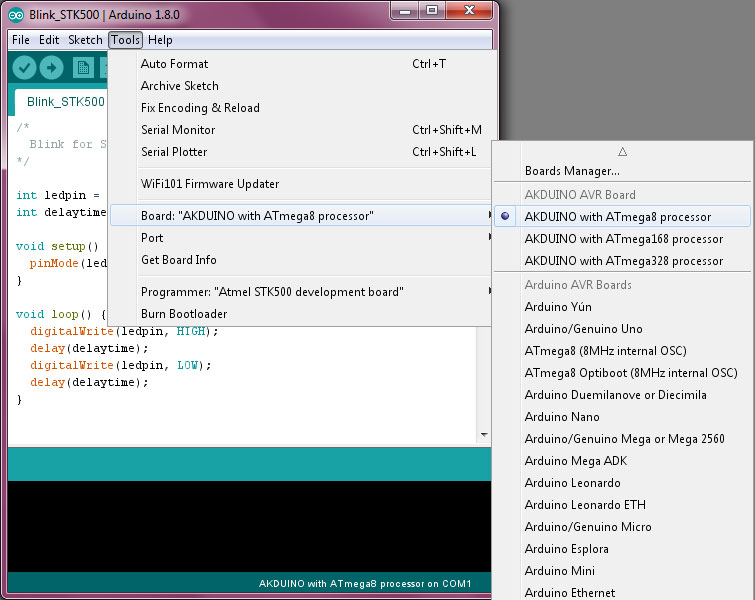Click the New sketch page icon
Image resolution: width=755 pixels, height=600 pixels.
coord(83,67)
